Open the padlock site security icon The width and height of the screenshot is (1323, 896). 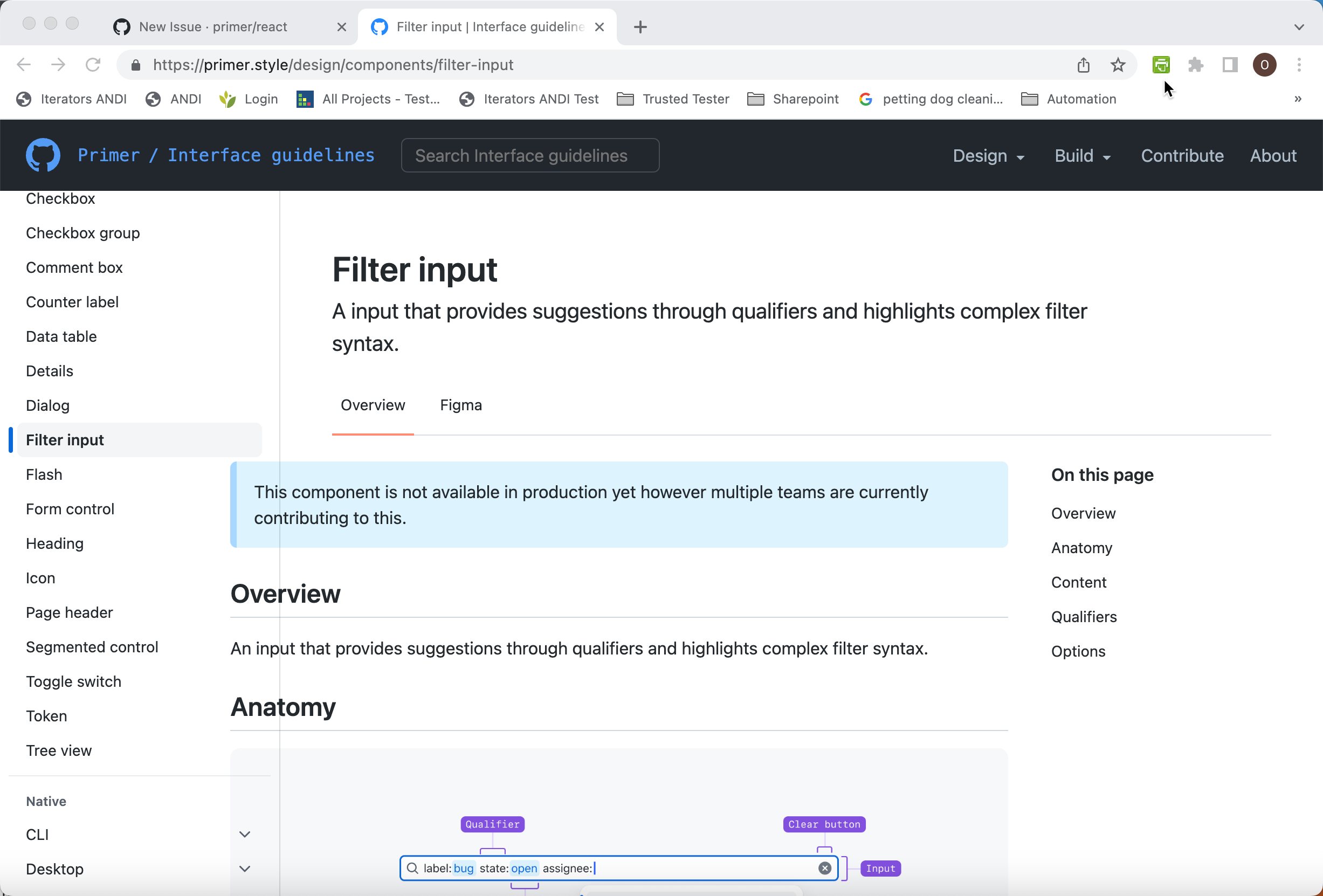point(135,64)
